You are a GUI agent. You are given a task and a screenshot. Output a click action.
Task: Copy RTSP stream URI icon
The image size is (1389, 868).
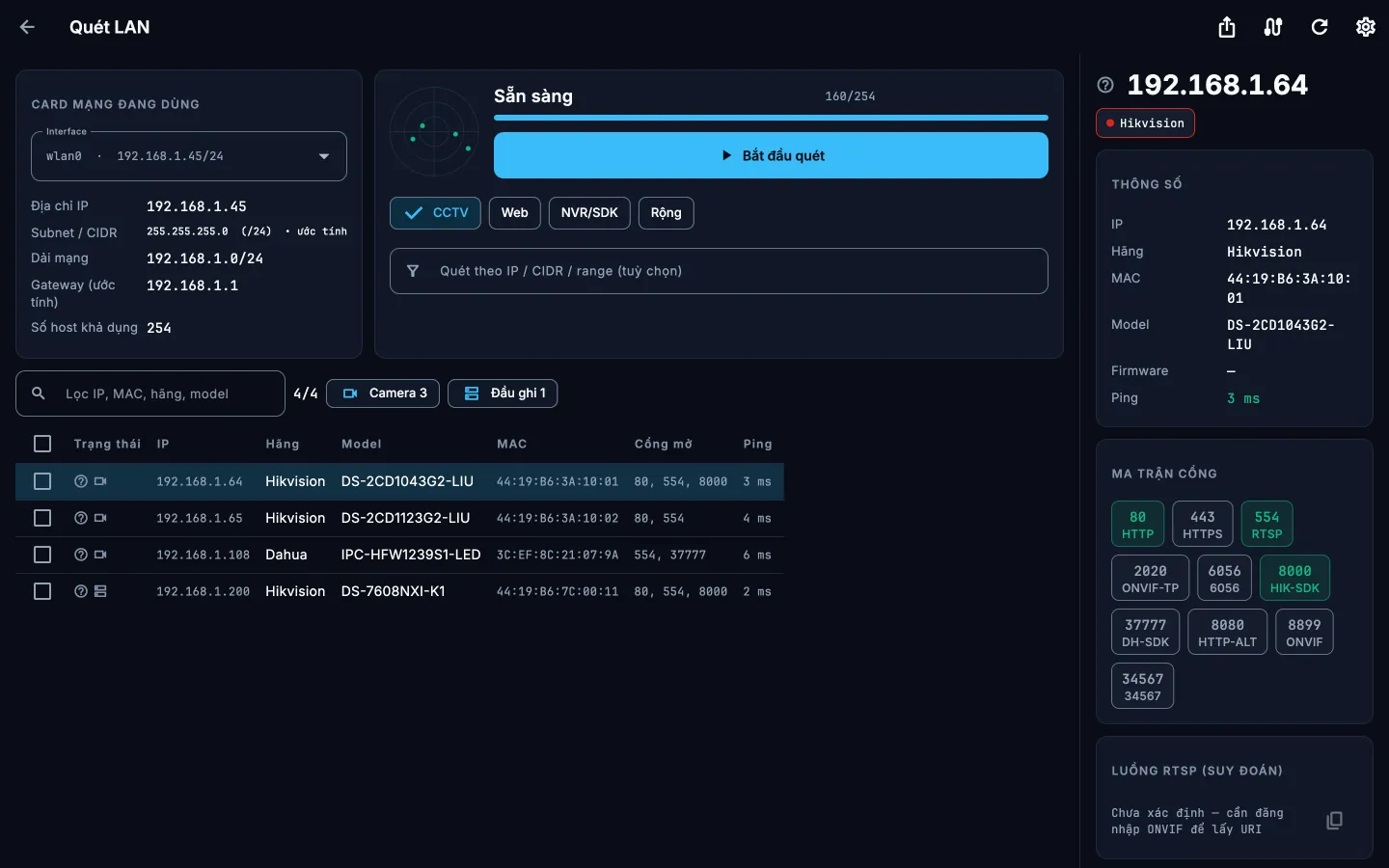1335,821
